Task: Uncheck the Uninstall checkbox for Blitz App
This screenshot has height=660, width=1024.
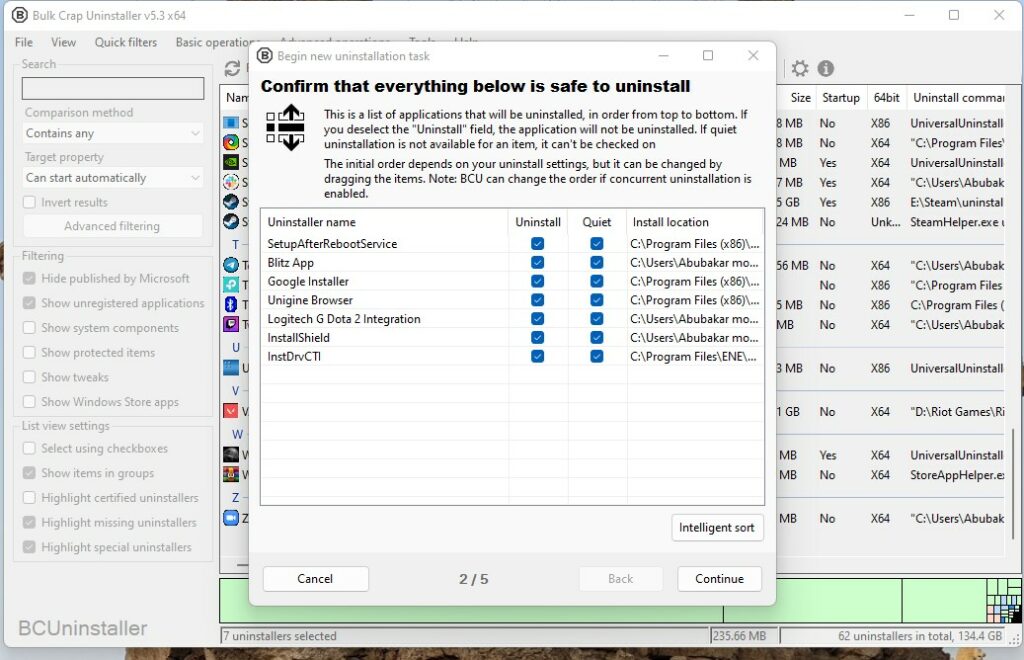Action: click(x=538, y=262)
